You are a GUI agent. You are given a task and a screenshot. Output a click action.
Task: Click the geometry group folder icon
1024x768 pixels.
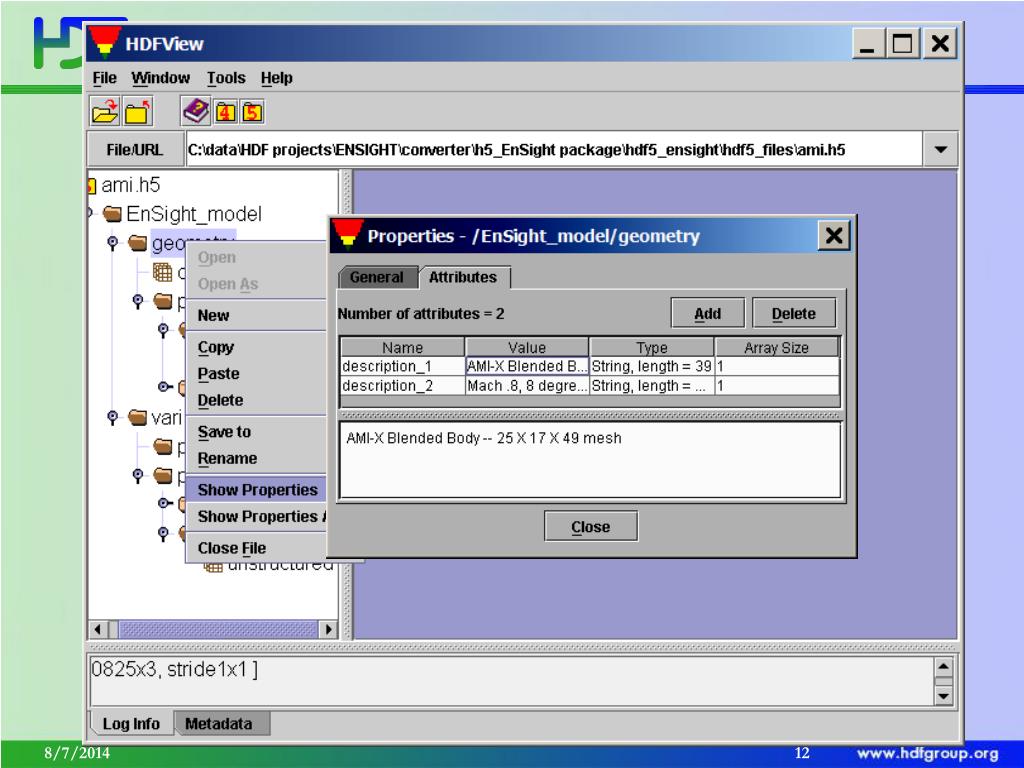point(137,243)
